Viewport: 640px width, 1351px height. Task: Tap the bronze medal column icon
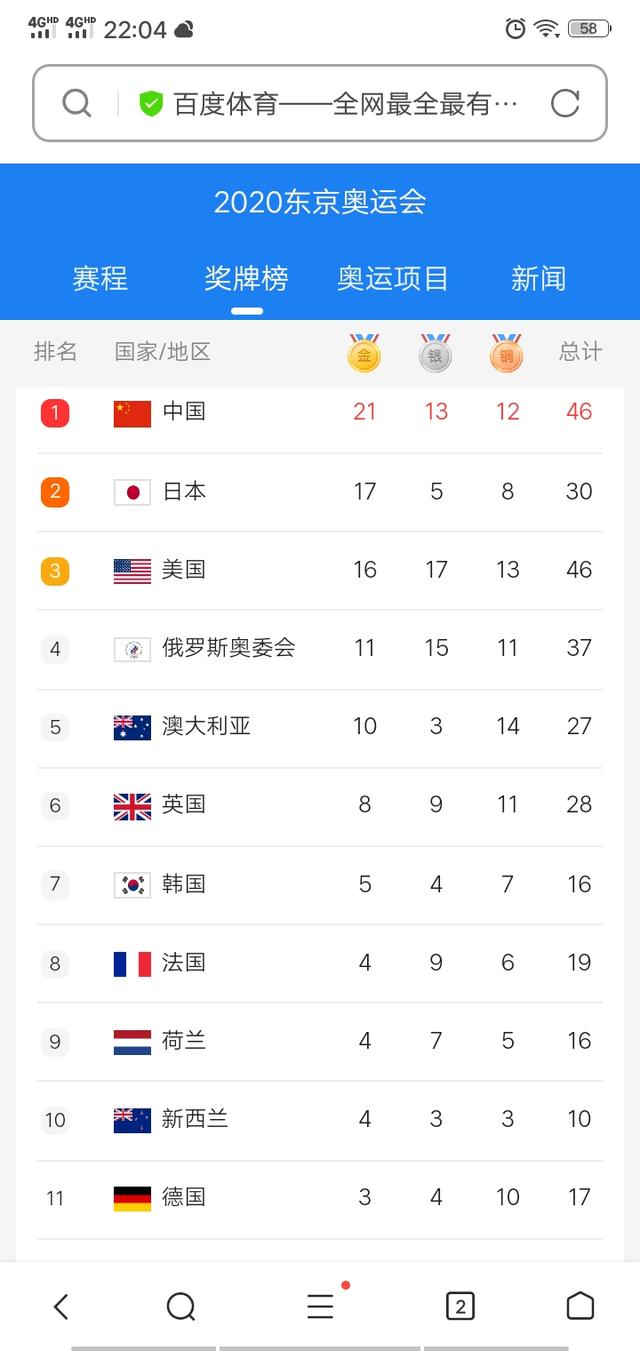pyautogui.click(x=506, y=353)
